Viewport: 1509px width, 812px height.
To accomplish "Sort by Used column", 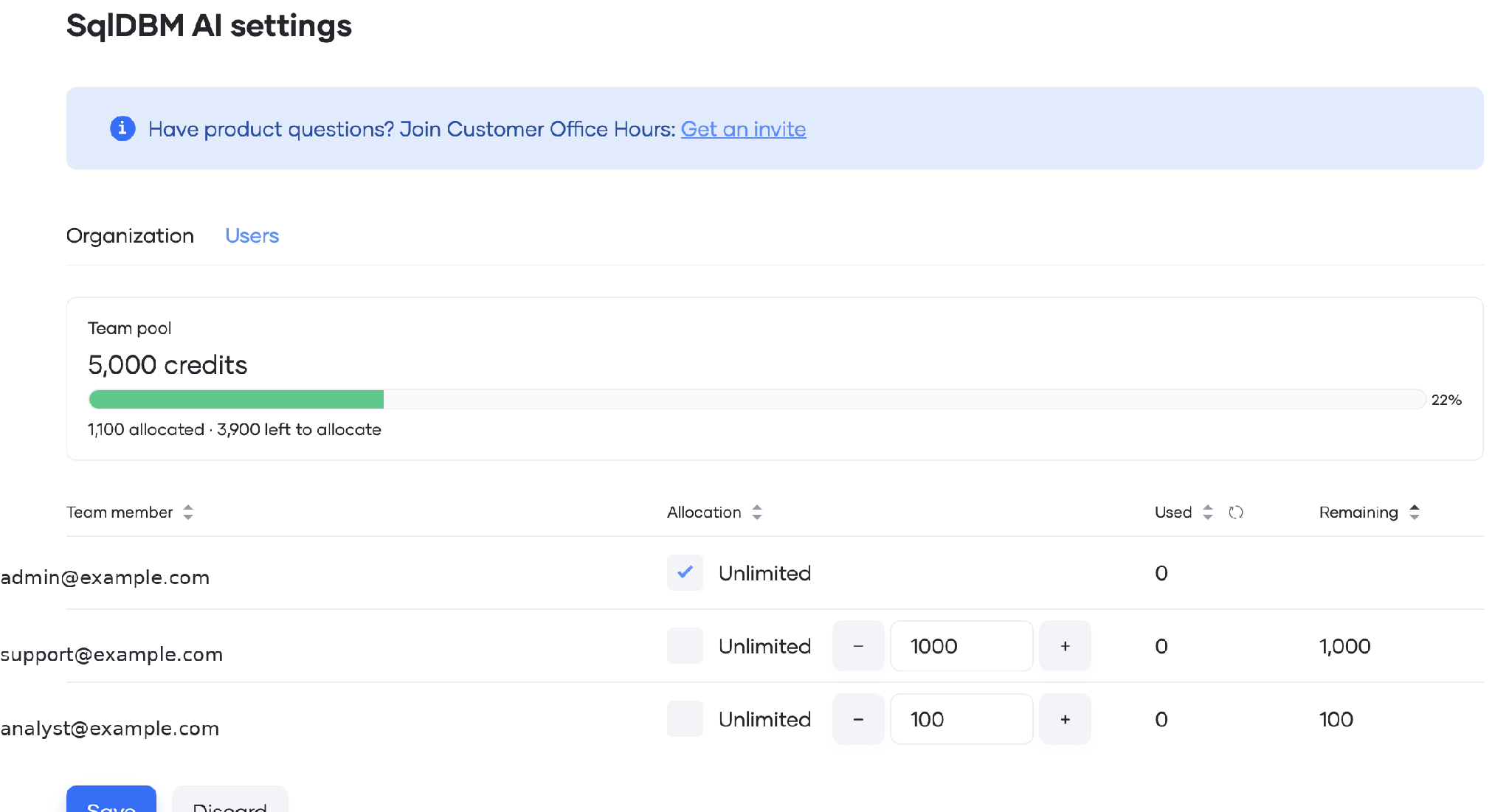I will click(x=1208, y=512).
